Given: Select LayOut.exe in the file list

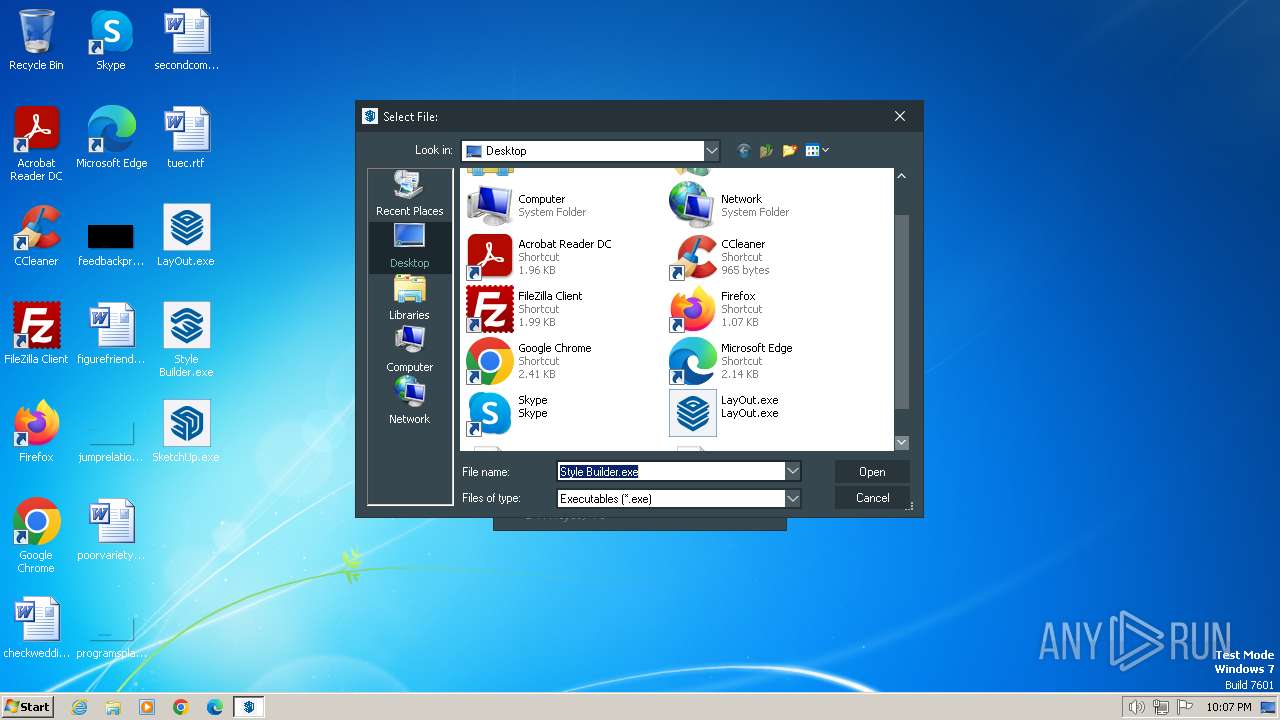Looking at the screenshot, I should 767,413.
